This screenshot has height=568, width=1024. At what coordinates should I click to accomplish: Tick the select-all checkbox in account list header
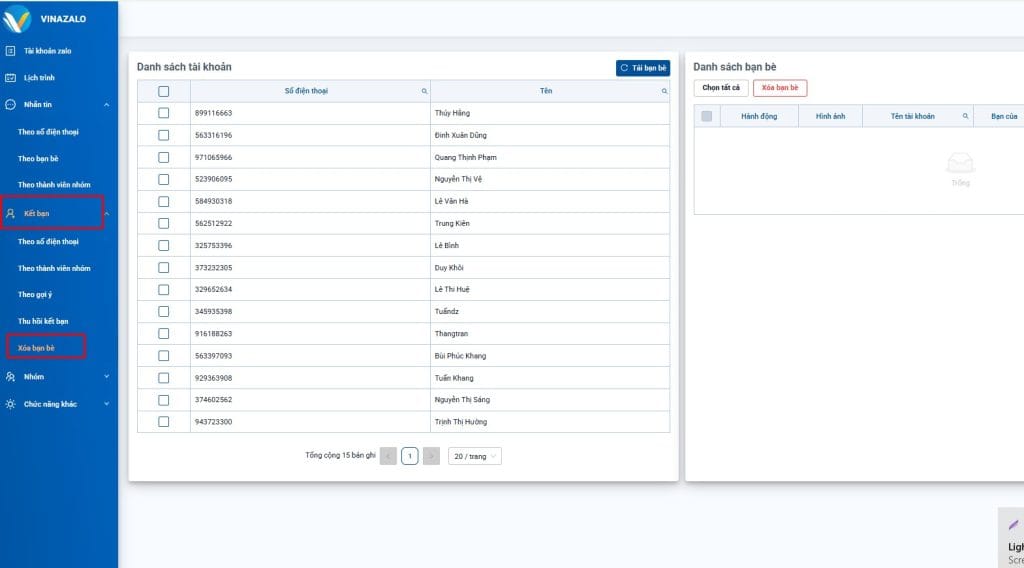[164, 91]
